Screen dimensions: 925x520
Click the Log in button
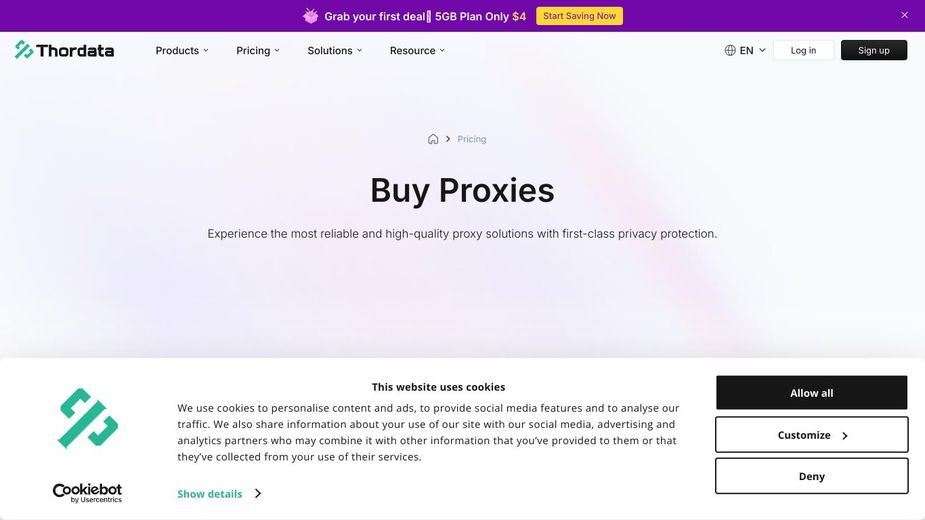(x=803, y=50)
